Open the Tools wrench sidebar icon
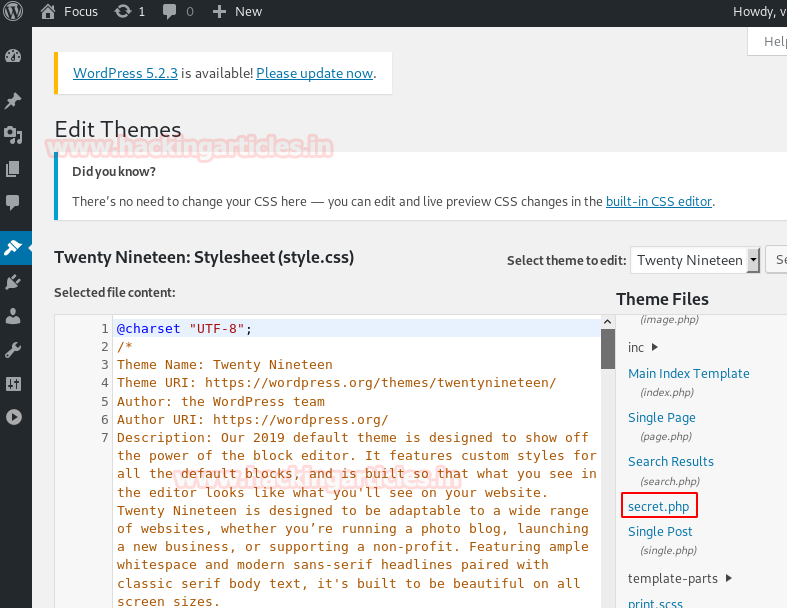The height and width of the screenshot is (608, 787). coord(13,350)
